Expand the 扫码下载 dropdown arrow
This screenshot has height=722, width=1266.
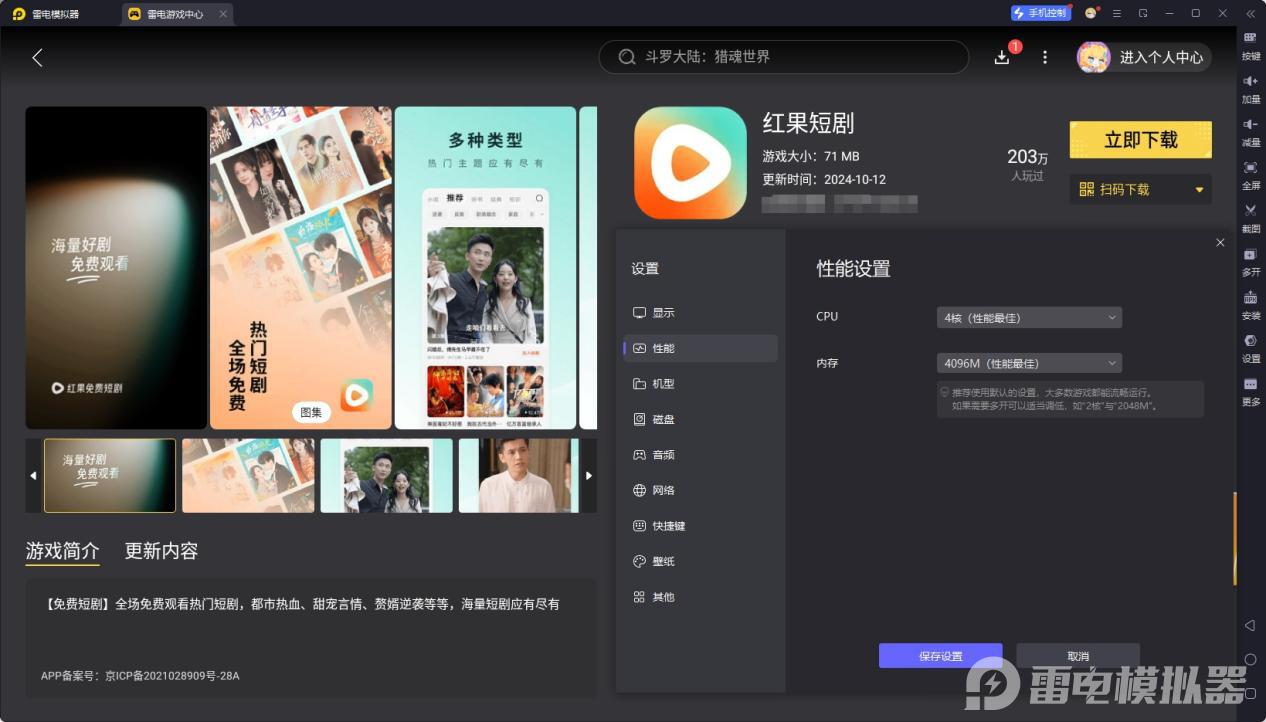pyautogui.click(x=1199, y=190)
